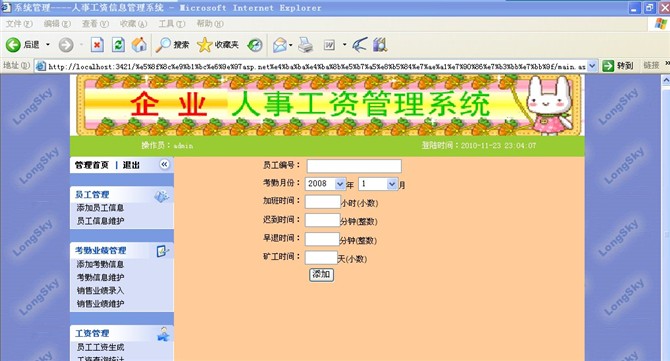Focus the 迟到时间 minutes input field
Viewport: 670px width, 361px height.
[x=322, y=220]
